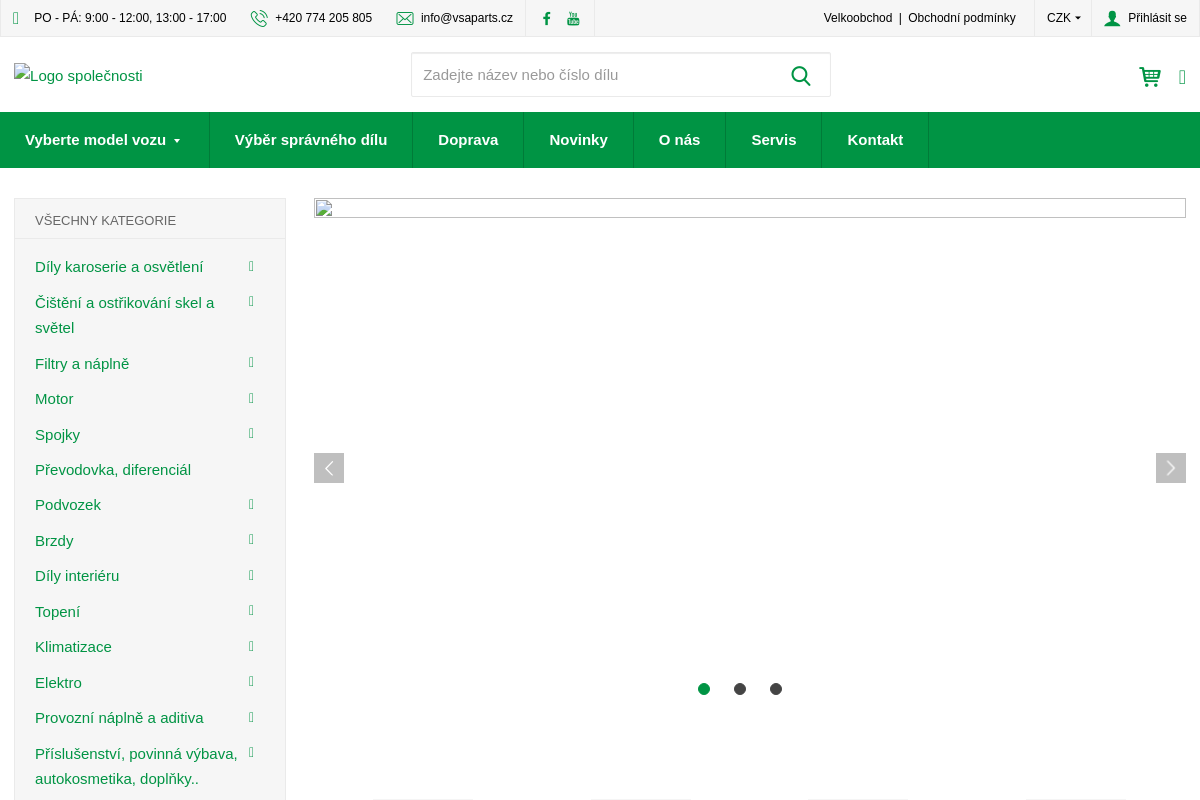Image resolution: width=1200 pixels, height=800 pixels.
Task: Open the shopping cart icon
Action: pos(1150,77)
